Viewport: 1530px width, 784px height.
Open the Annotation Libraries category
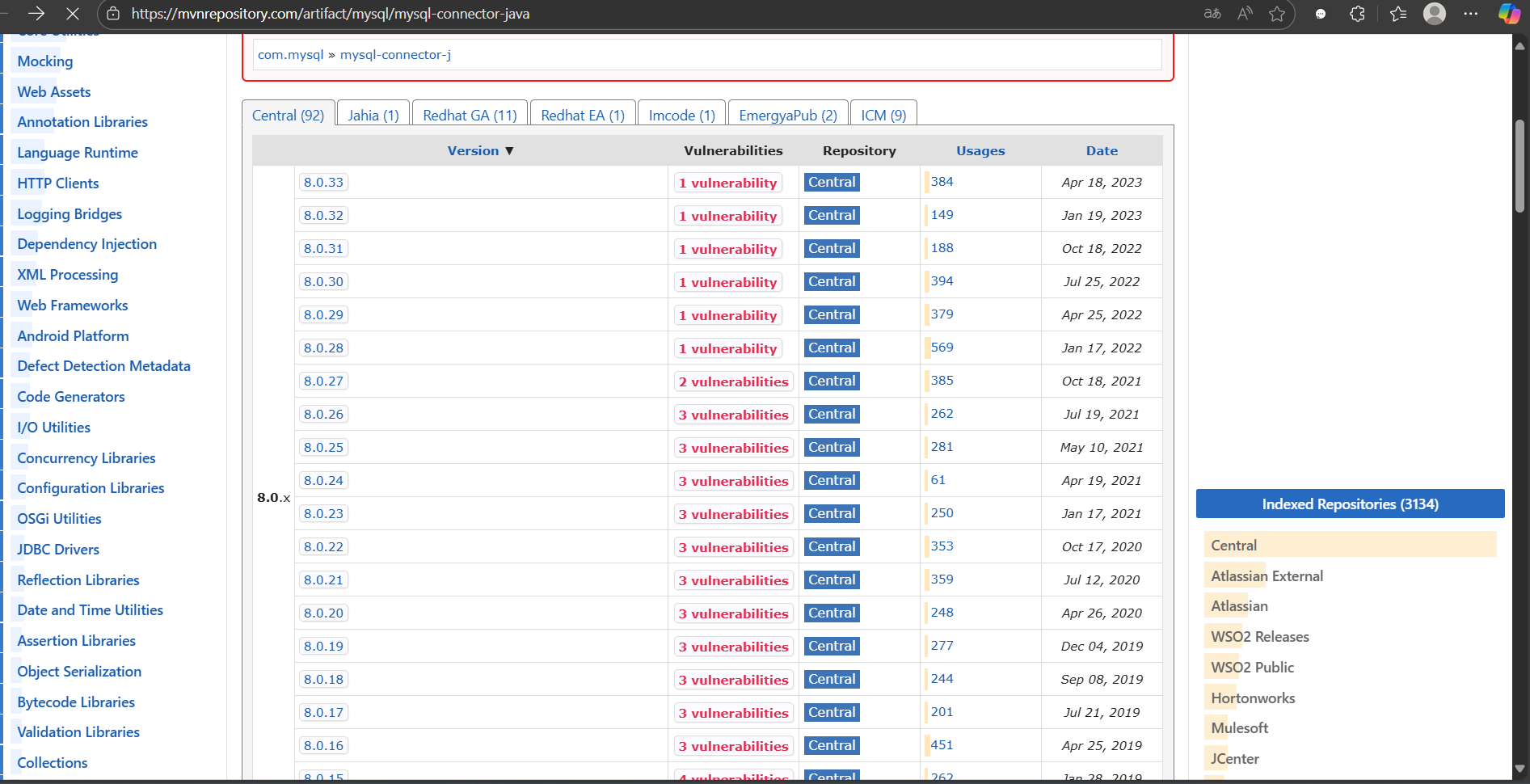82,122
